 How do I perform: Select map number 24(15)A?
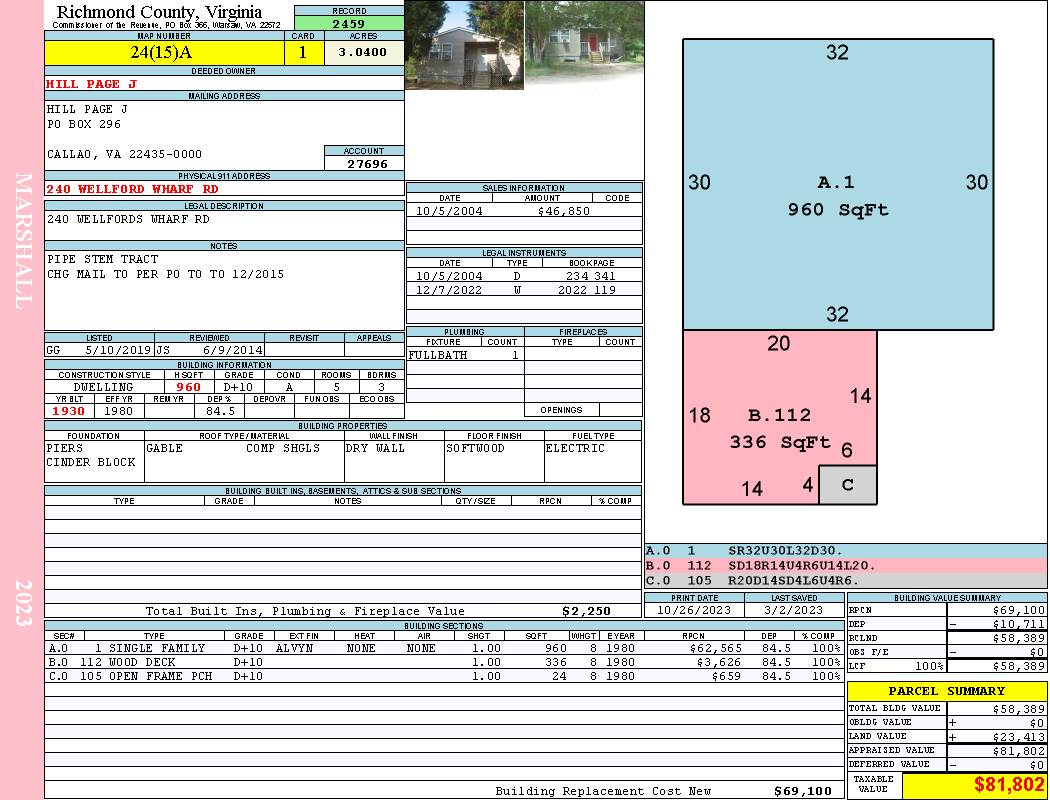[161, 52]
